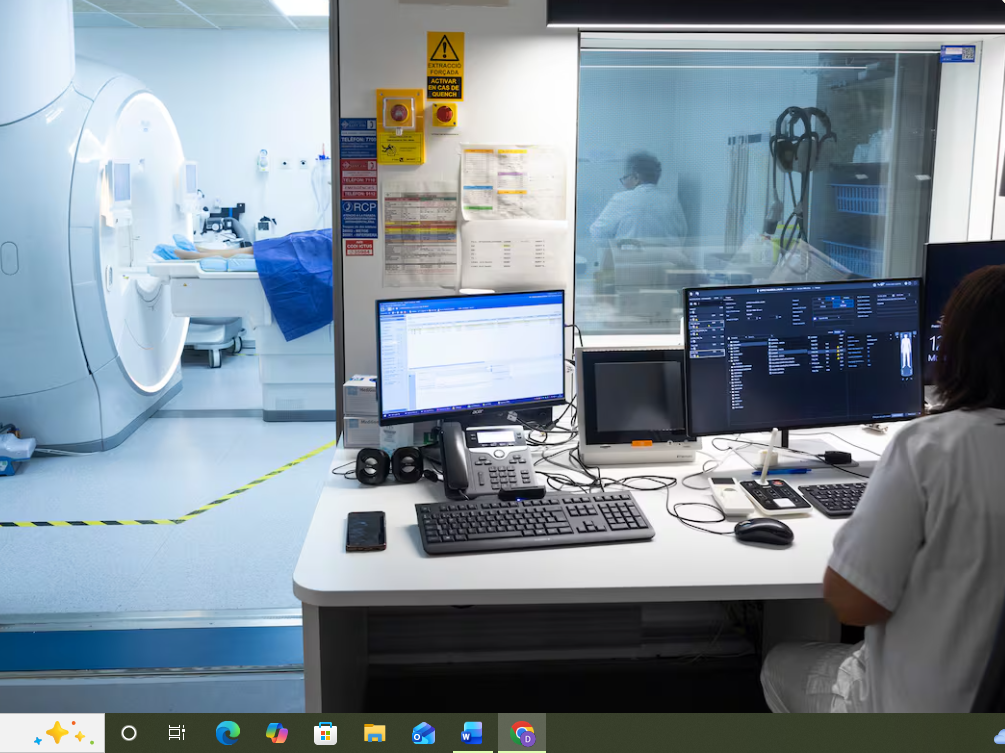This screenshot has height=753, width=1005.
Task: Click the left Acer monitor in the photo
Action: coord(470,350)
